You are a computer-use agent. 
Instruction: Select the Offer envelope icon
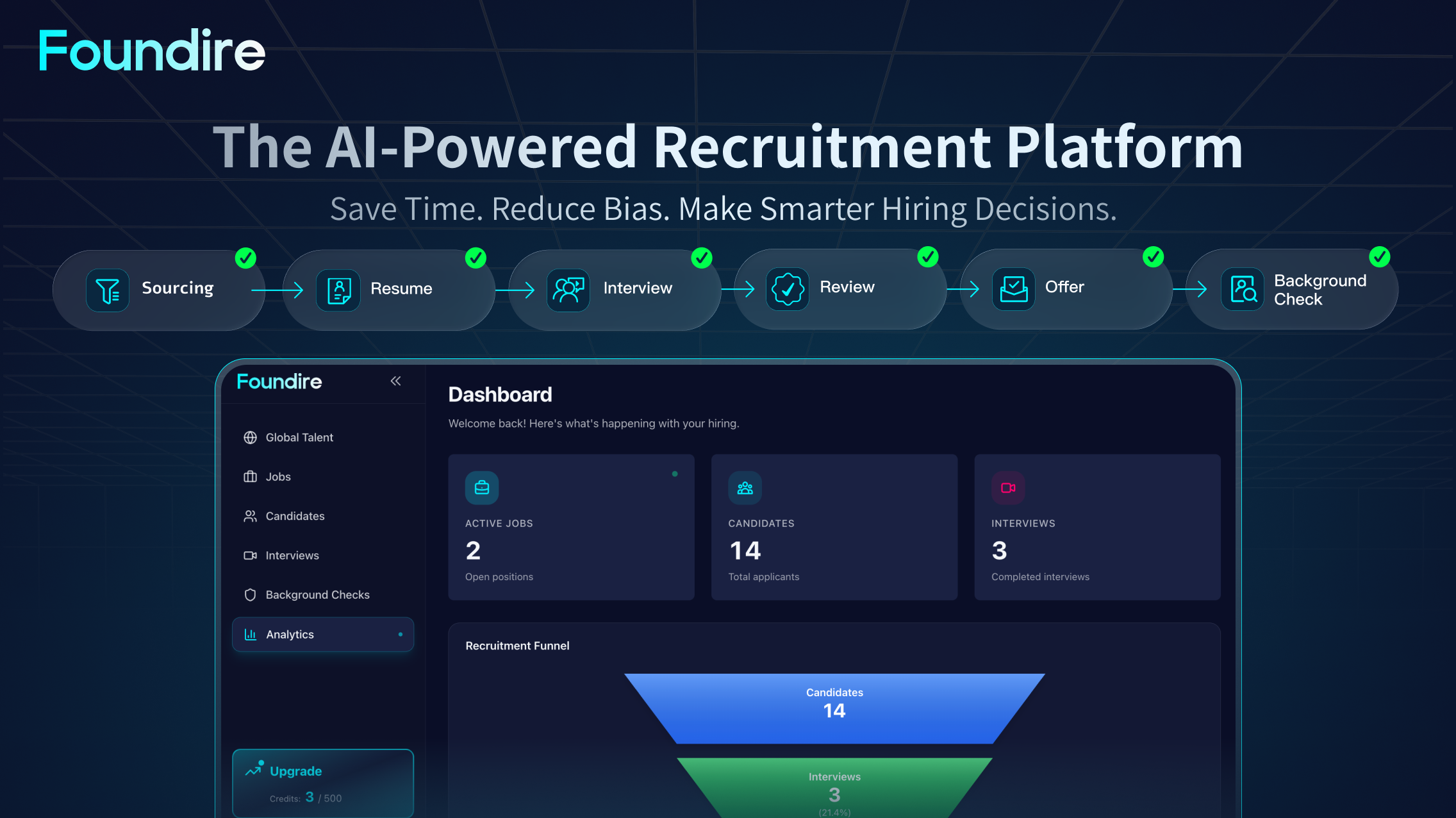[1013, 288]
